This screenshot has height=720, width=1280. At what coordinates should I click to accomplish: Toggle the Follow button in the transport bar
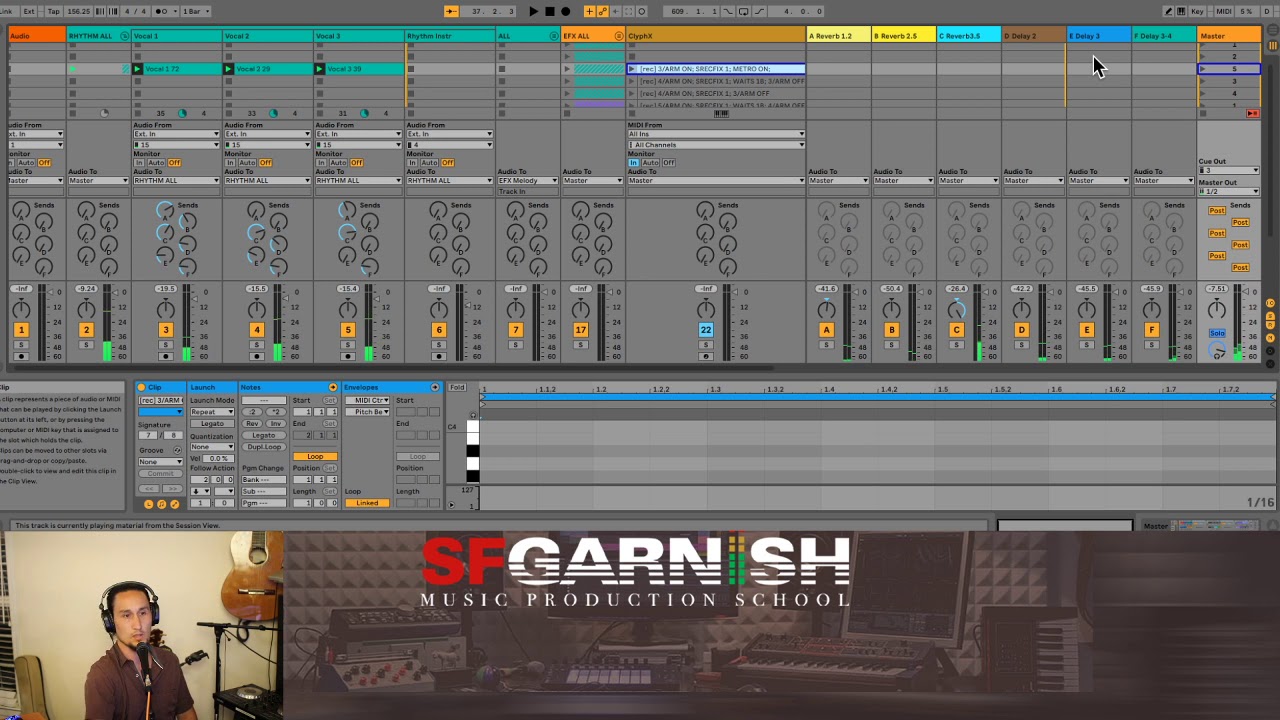coord(451,11)
